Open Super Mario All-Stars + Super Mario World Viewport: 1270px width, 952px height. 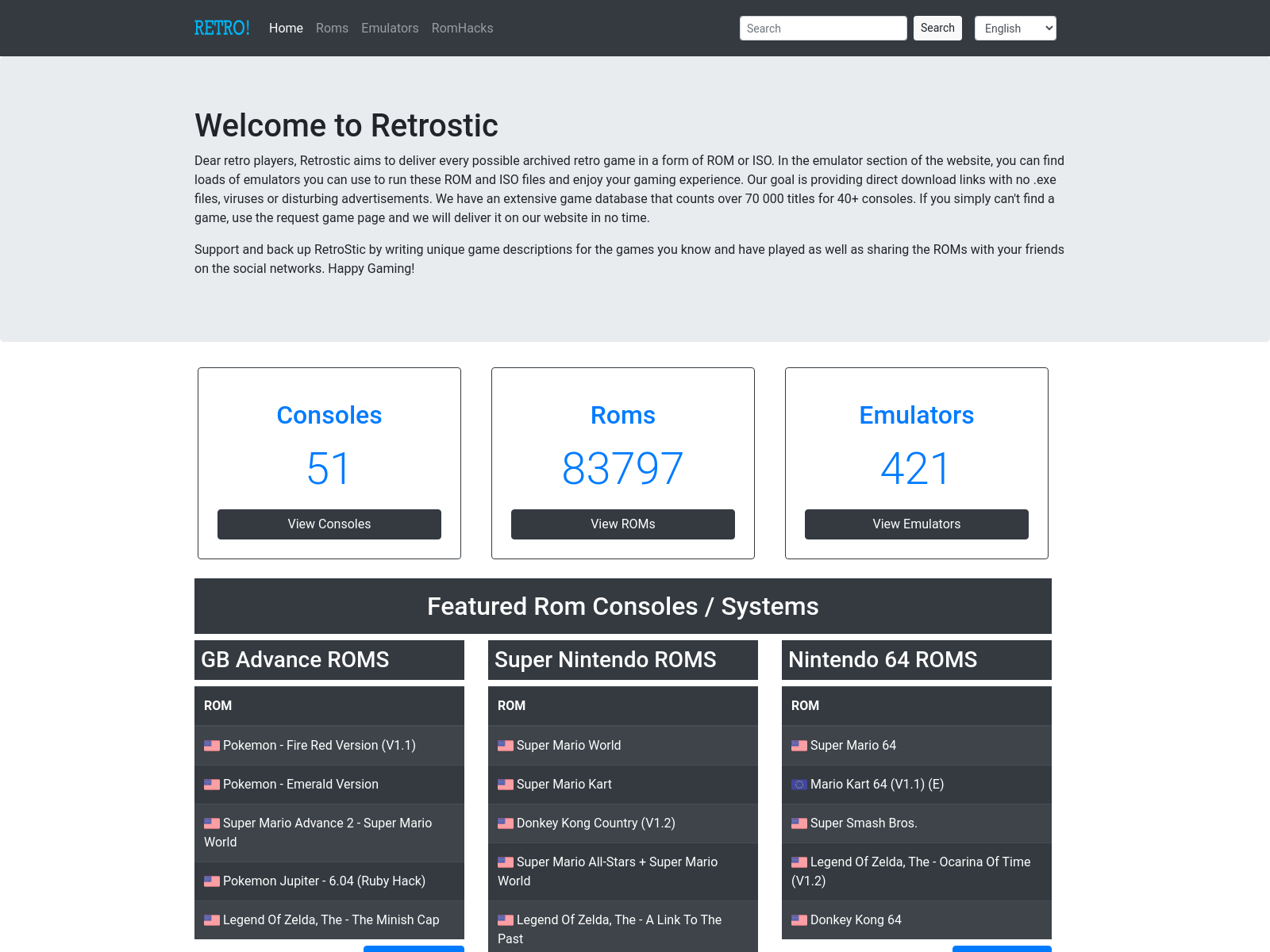(608, 872)
